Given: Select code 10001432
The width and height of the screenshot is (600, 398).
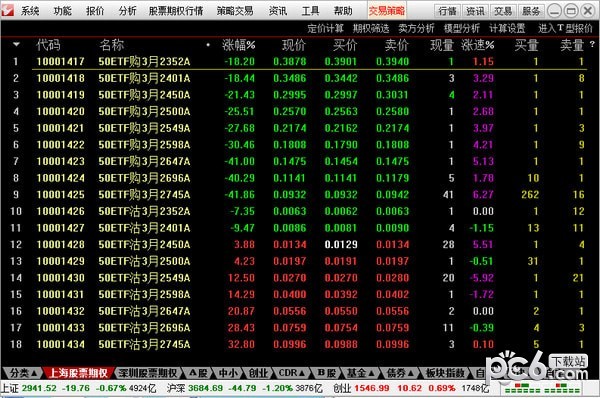Looking at the screenshot, I should coord(60,311).
